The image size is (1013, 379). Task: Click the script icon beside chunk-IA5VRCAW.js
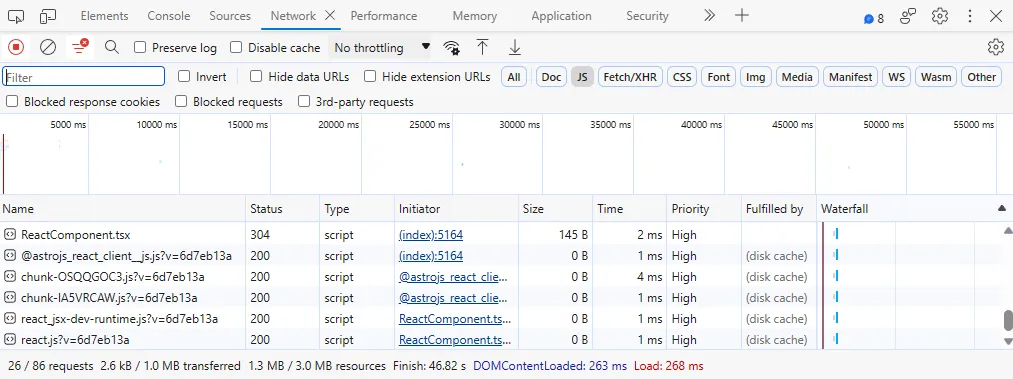10,298
